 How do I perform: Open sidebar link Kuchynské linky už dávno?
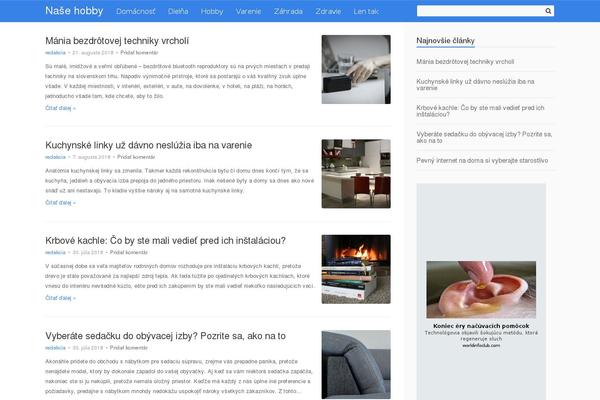pos(475,85)
